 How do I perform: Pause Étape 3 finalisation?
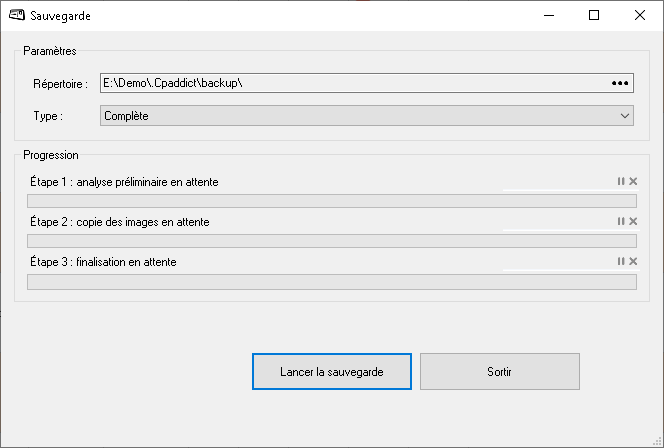tap(621, 261)
